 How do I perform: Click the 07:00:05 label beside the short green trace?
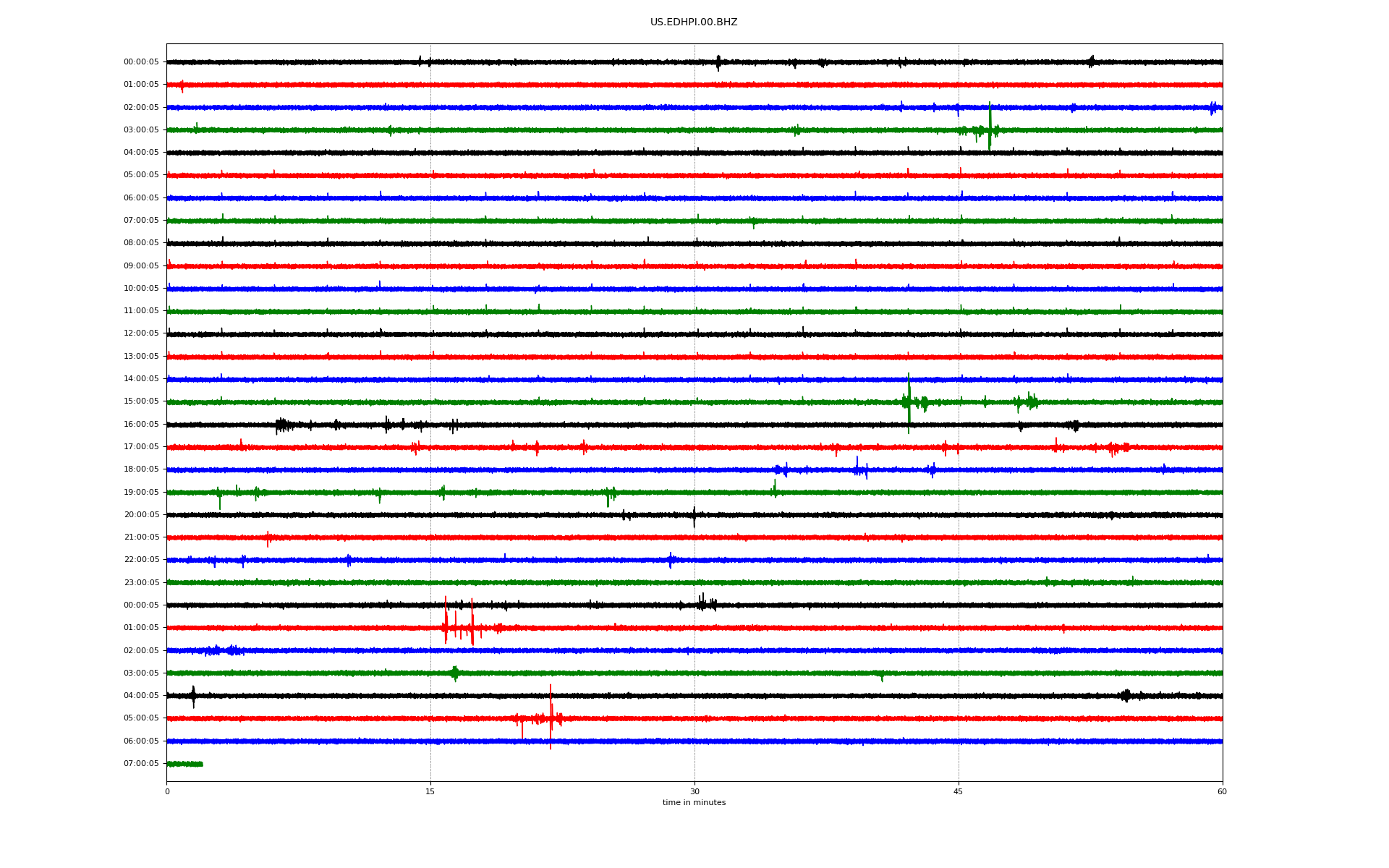pyautogui.click(x=141, y=764)
